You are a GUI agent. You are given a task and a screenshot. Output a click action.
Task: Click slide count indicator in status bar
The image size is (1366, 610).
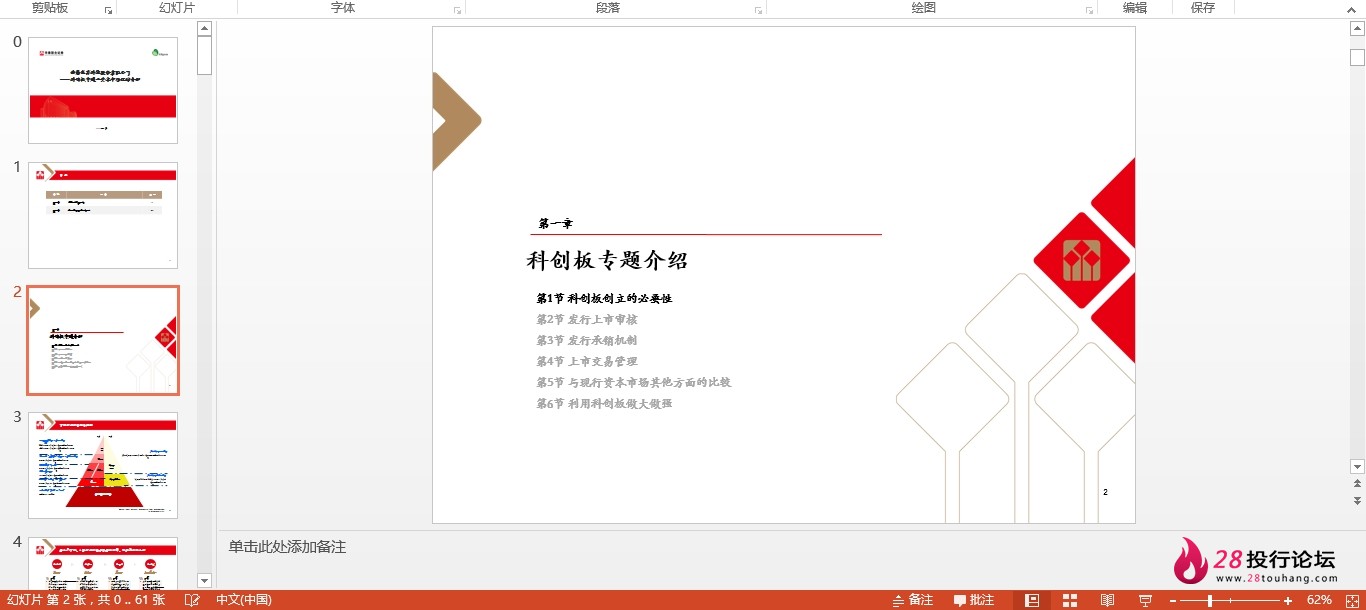[86, 600]
